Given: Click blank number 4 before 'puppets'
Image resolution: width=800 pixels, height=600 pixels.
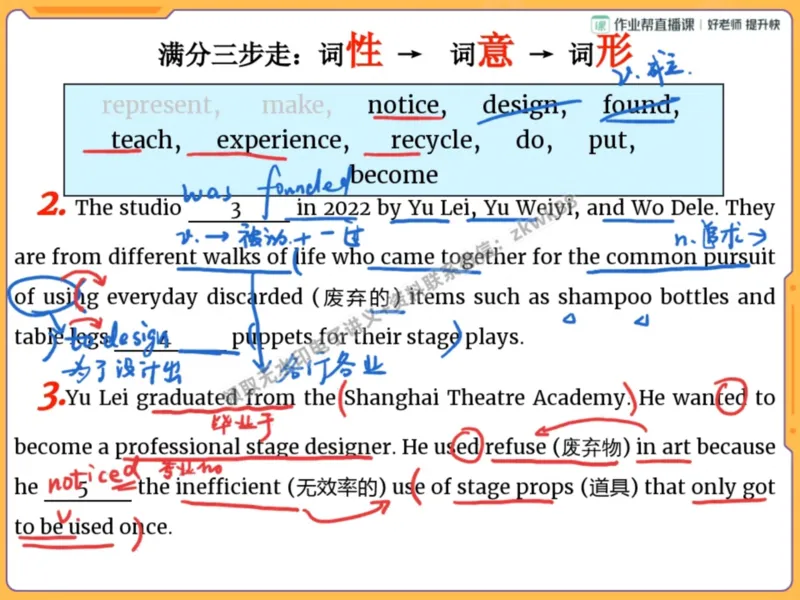Looking at the screenshot, I should [170, 339].
